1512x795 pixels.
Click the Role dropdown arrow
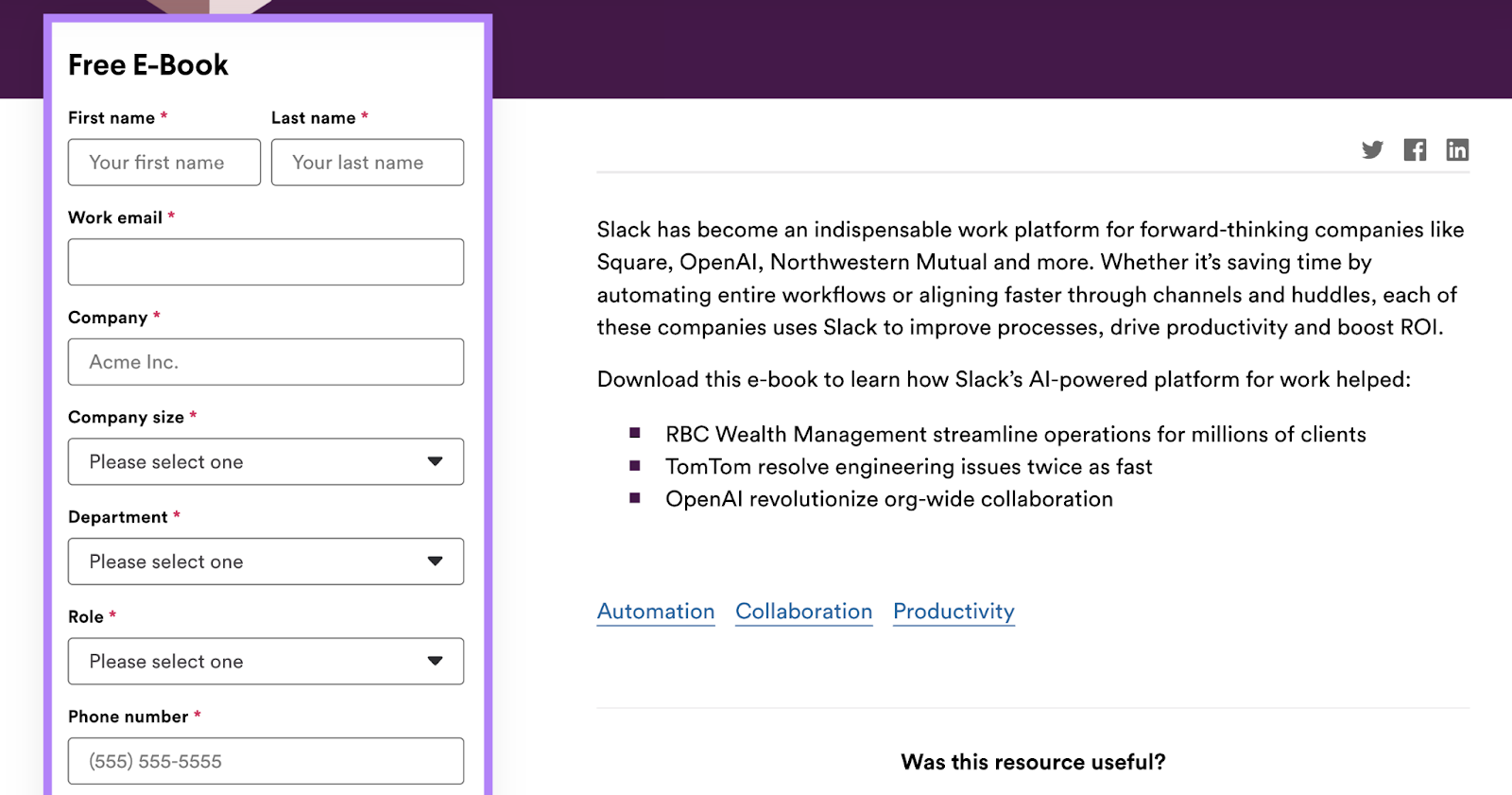pyautogui.click(x=435, y=662)
